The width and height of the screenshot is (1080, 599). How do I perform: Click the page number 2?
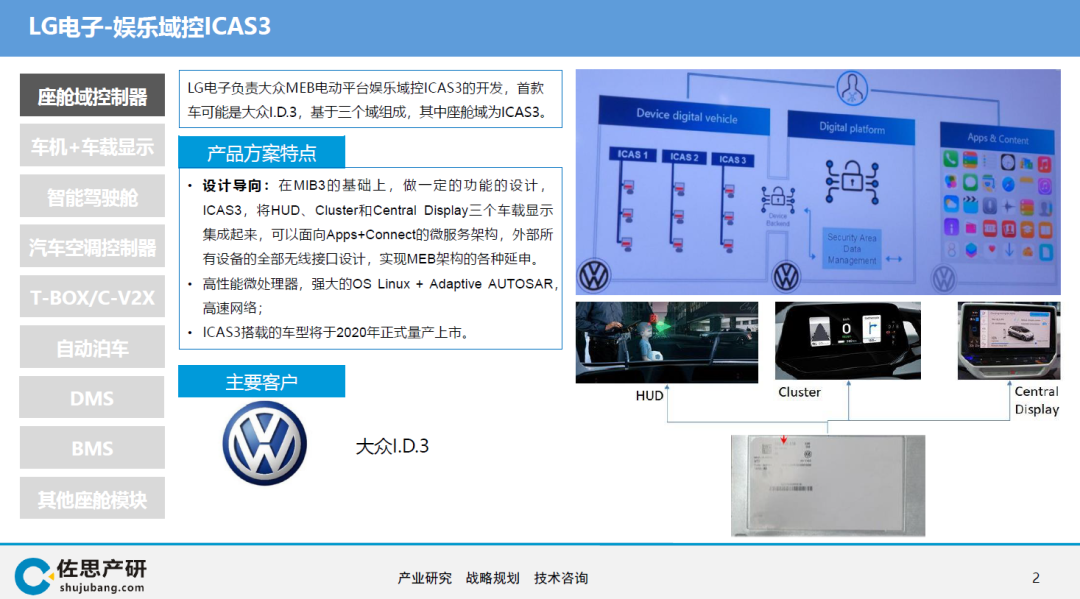tap(1036, 578)
